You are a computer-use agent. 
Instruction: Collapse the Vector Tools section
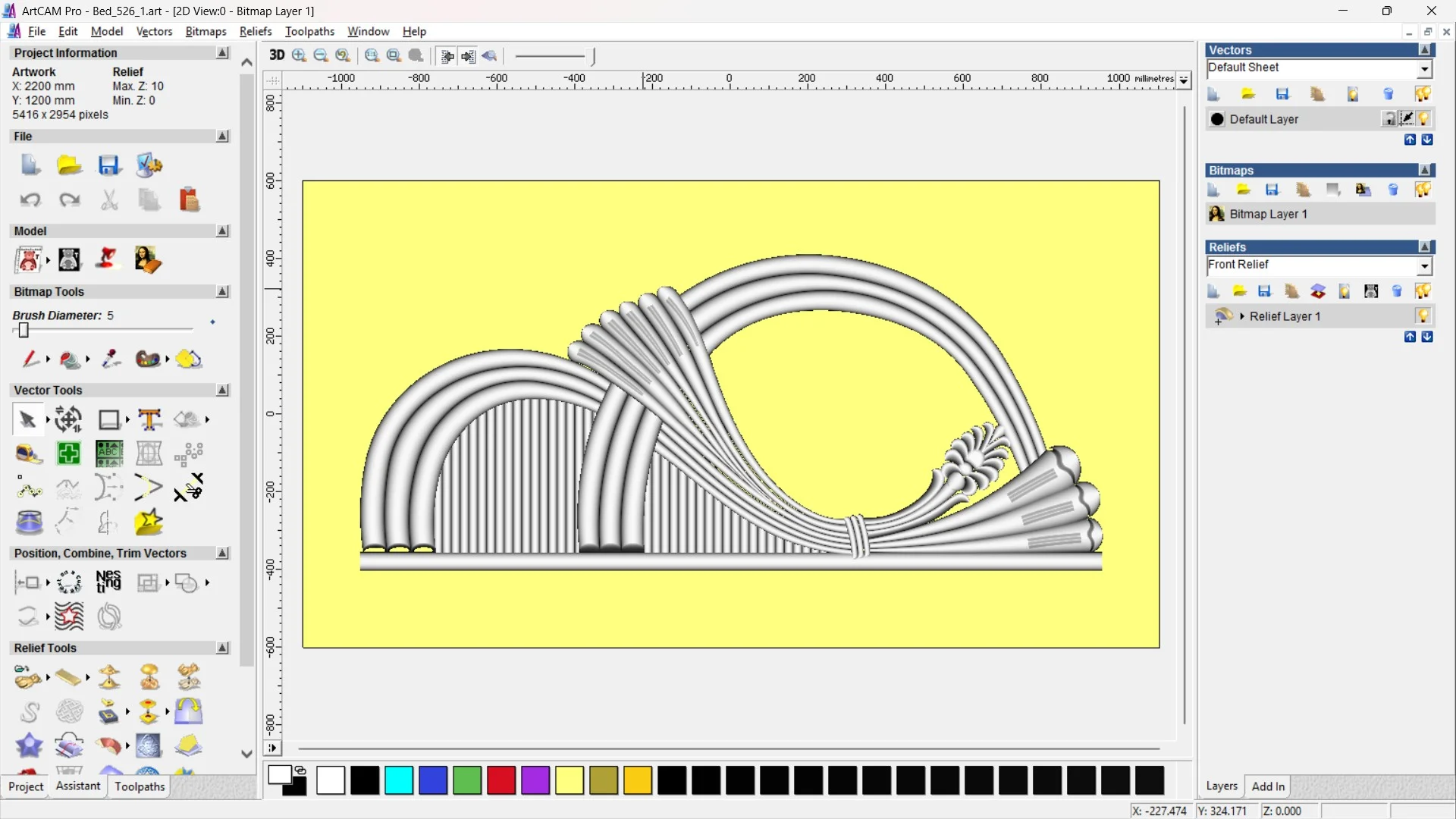222,390
